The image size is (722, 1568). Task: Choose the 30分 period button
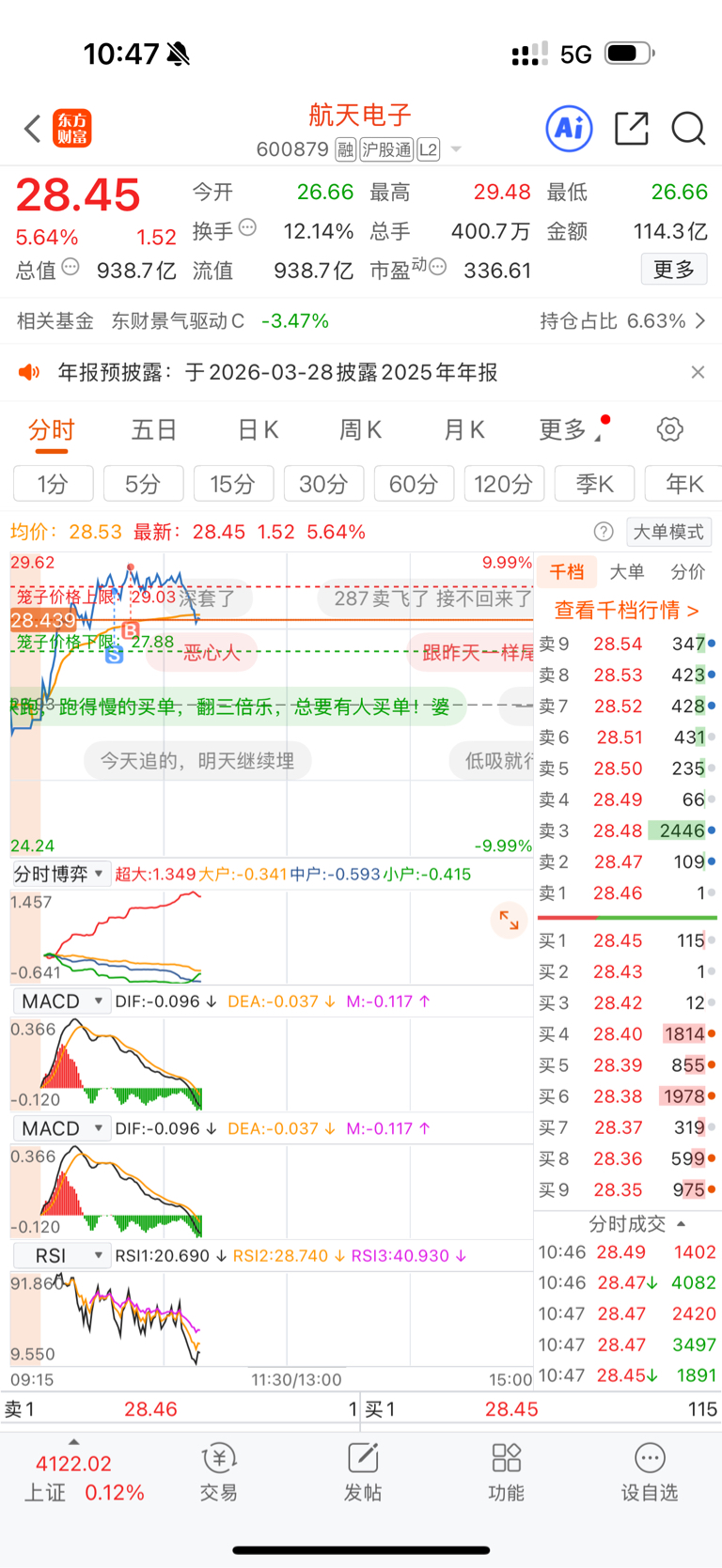click(x=323, y=484)
